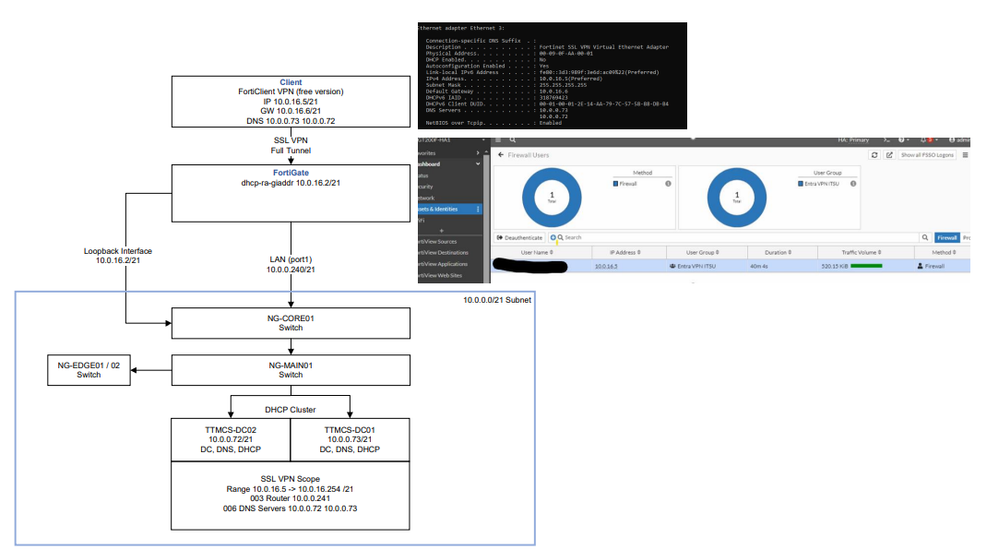The image size is (999, 552).
Task: Click Show all FSSO Logons button
Action: [x=927, y=155]
